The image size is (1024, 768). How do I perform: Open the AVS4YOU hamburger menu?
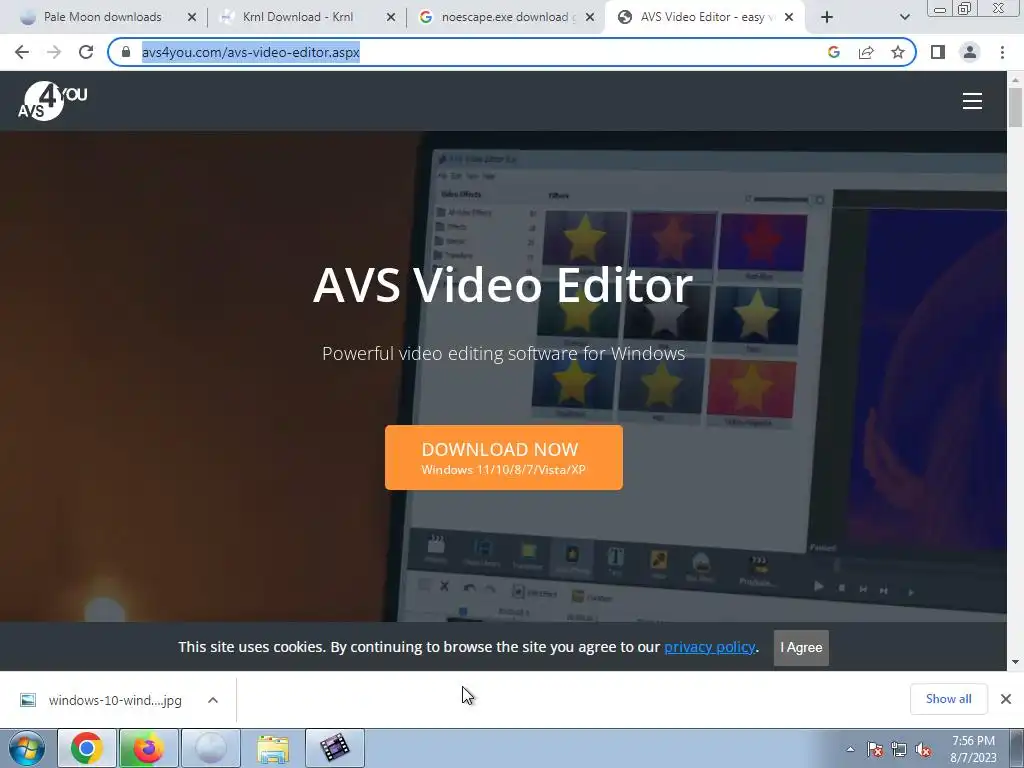[x=972, y=101]
